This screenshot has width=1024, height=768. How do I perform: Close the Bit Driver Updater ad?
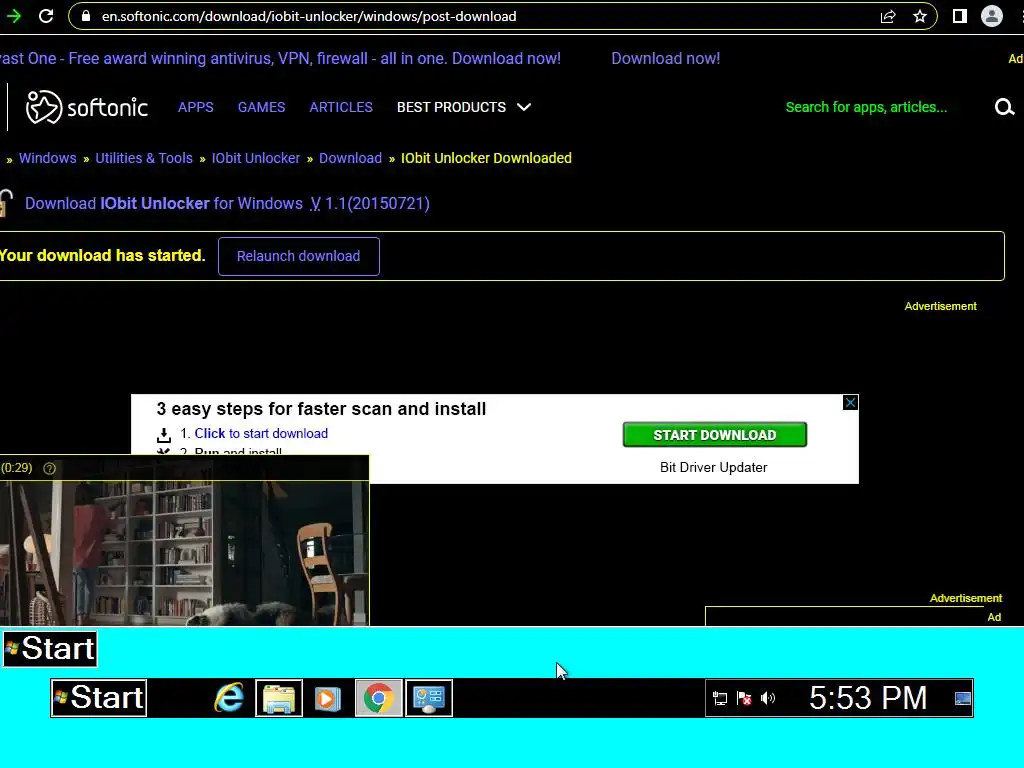850,402
